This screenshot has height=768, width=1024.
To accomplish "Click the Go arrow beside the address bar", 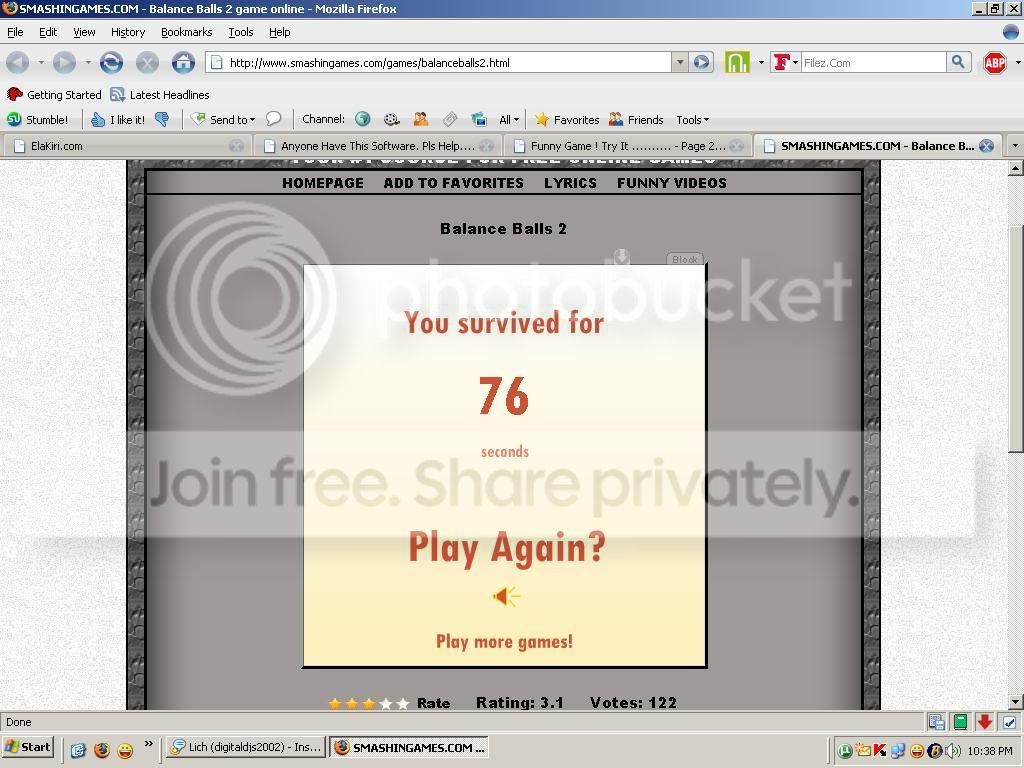I will pyautogui.click(x=701, y=63).
